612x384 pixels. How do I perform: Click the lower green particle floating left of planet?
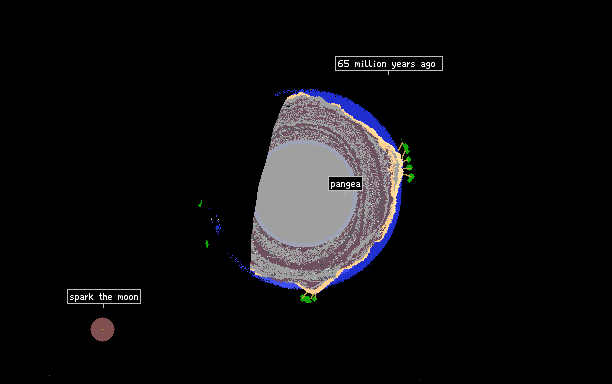pyautogui.click(x=207, y=244)
